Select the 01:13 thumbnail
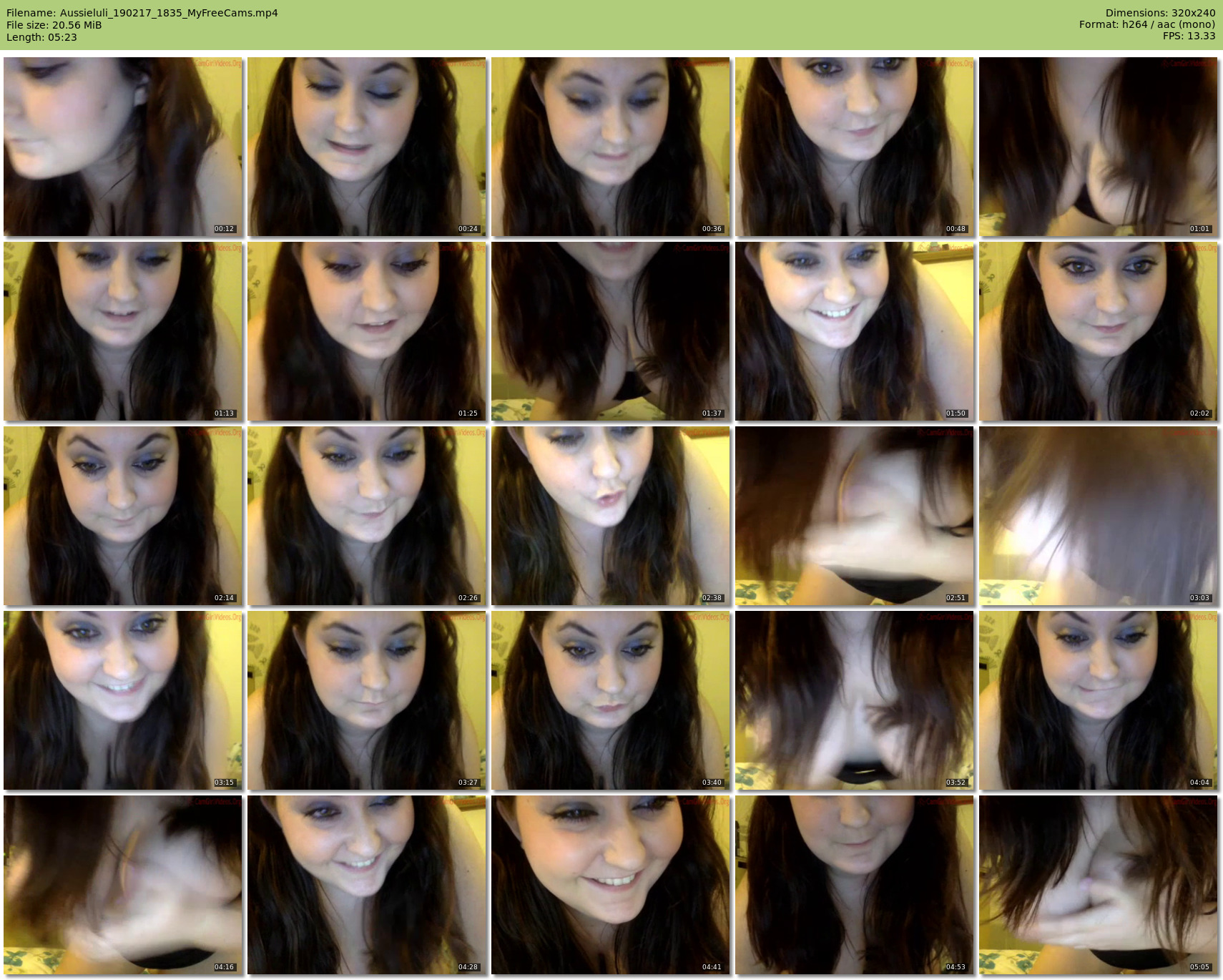Viewport: 1223px width, 980px height. click(x=123, y=331)
